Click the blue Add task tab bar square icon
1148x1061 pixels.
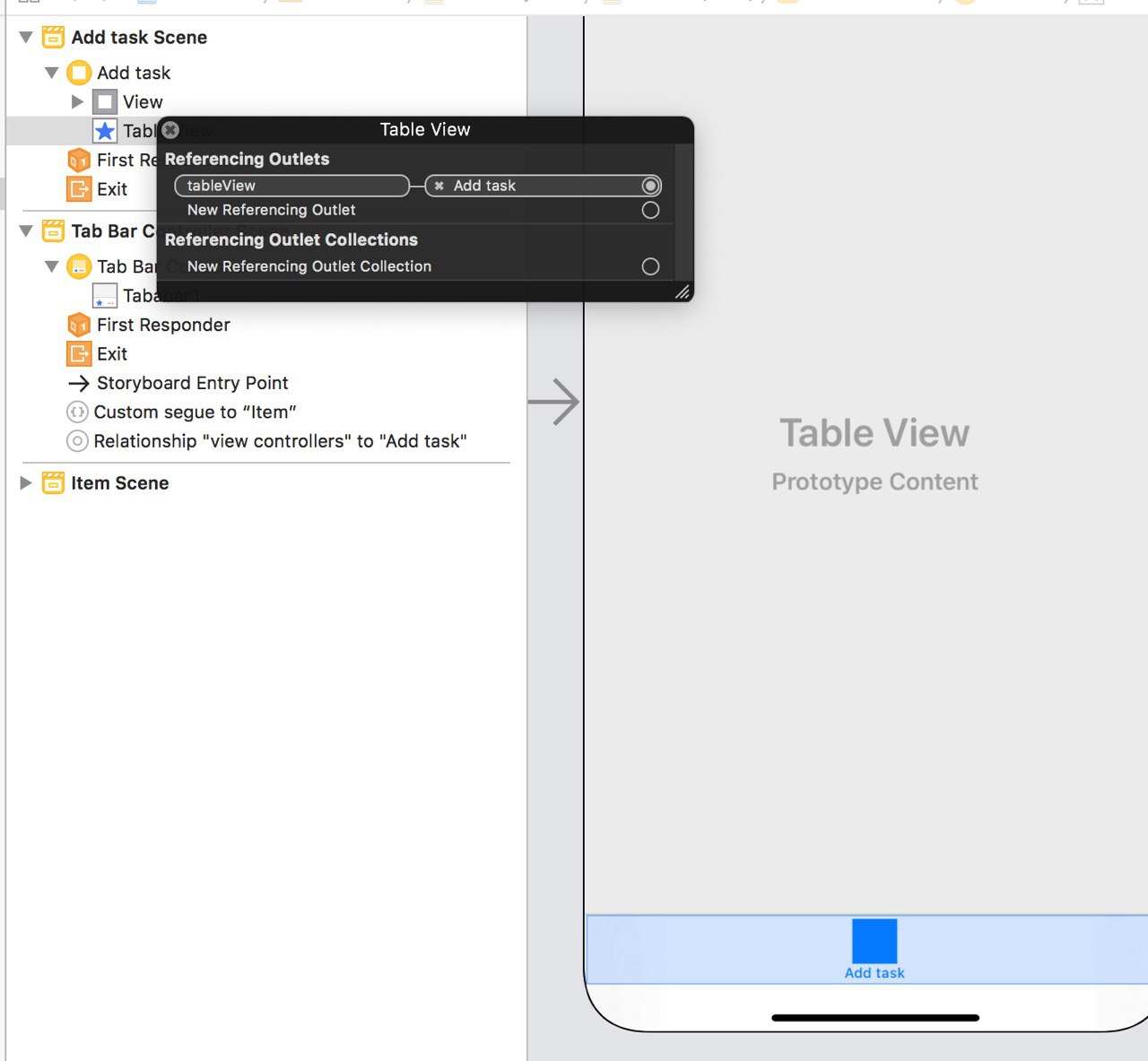click(x=874, y=941)
